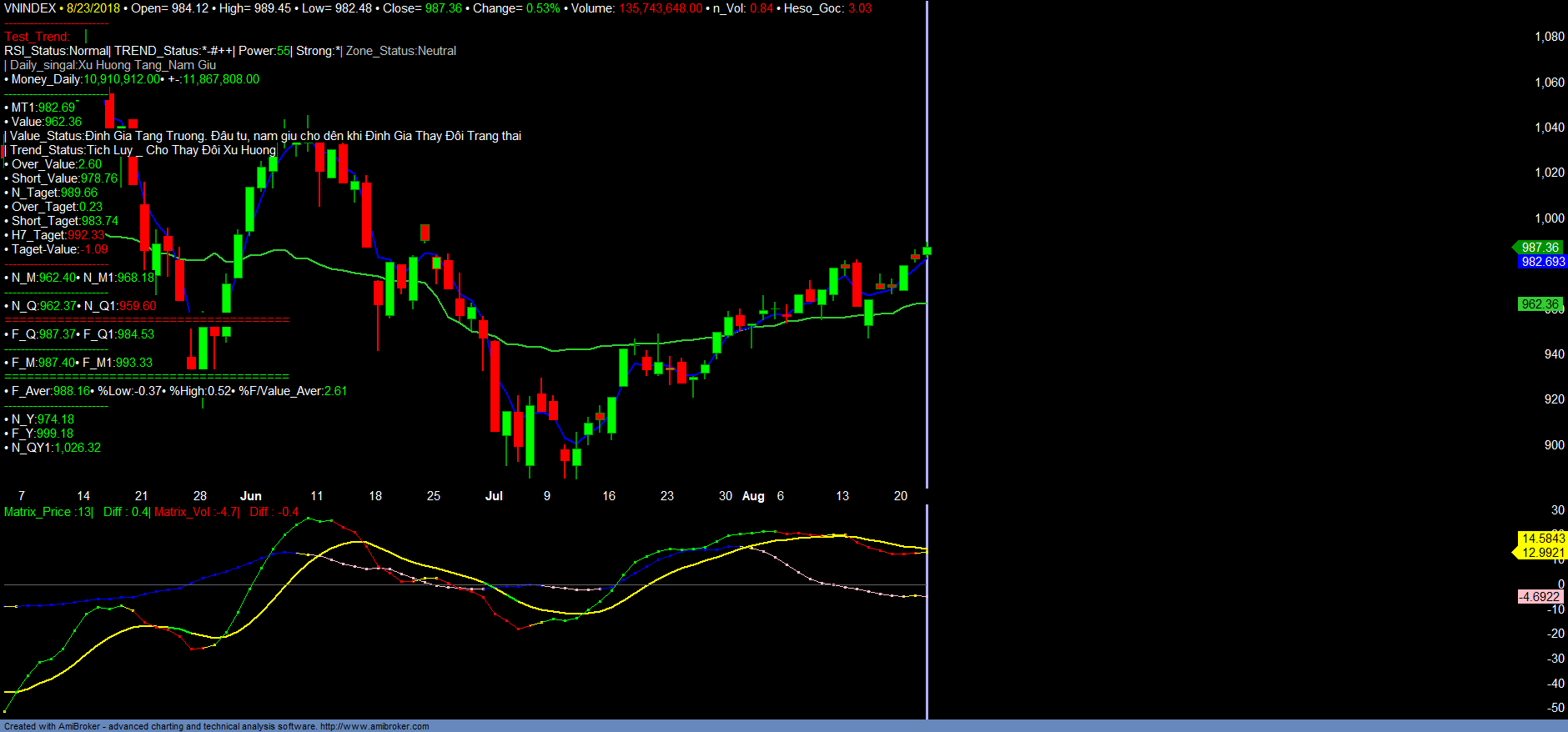Click the last green candle at chart's right edge

point(927,250)
